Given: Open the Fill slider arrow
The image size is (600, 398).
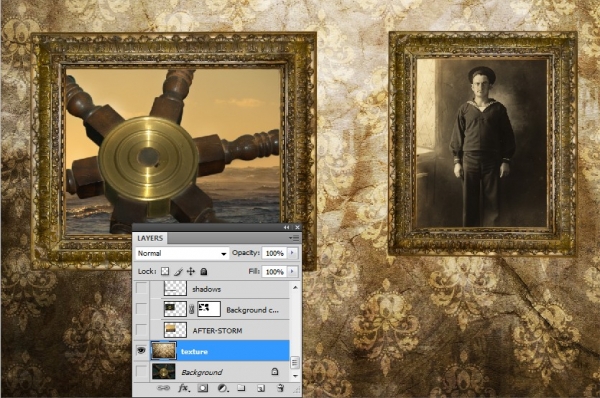Looking at the screenshot, I should point(293,271).
